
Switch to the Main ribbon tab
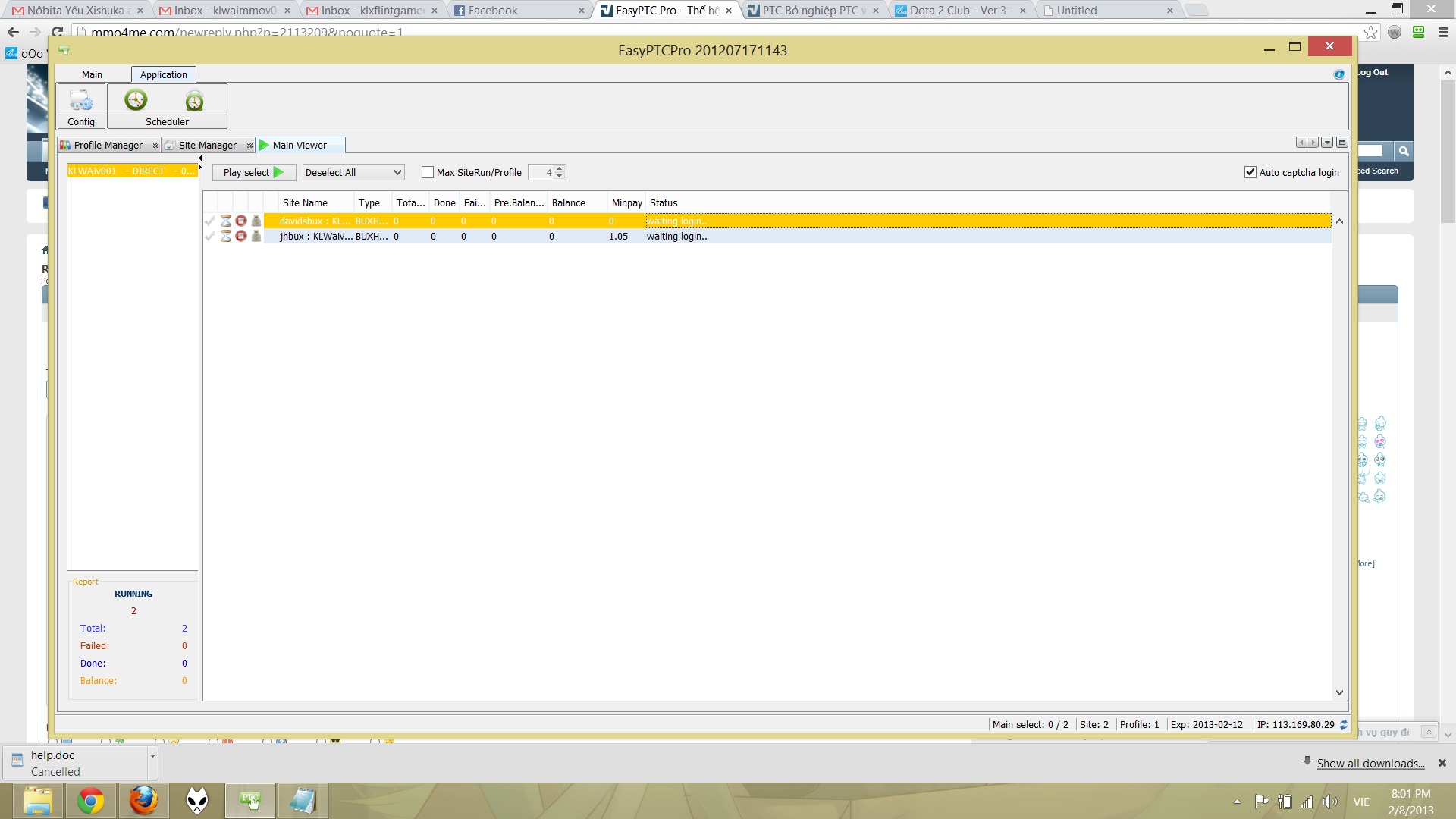pos(92,74)
